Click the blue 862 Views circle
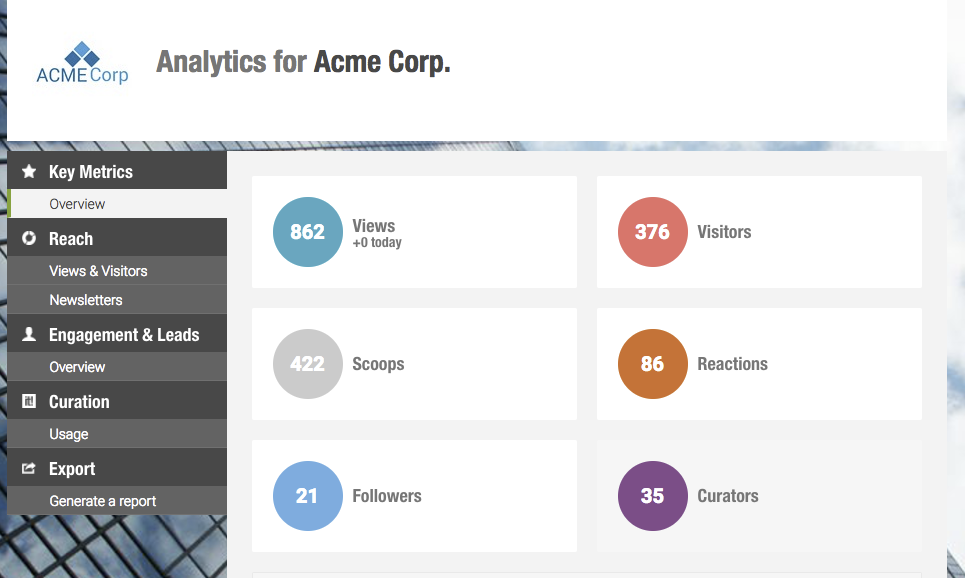965x578 pixels. tap(308, 232)
